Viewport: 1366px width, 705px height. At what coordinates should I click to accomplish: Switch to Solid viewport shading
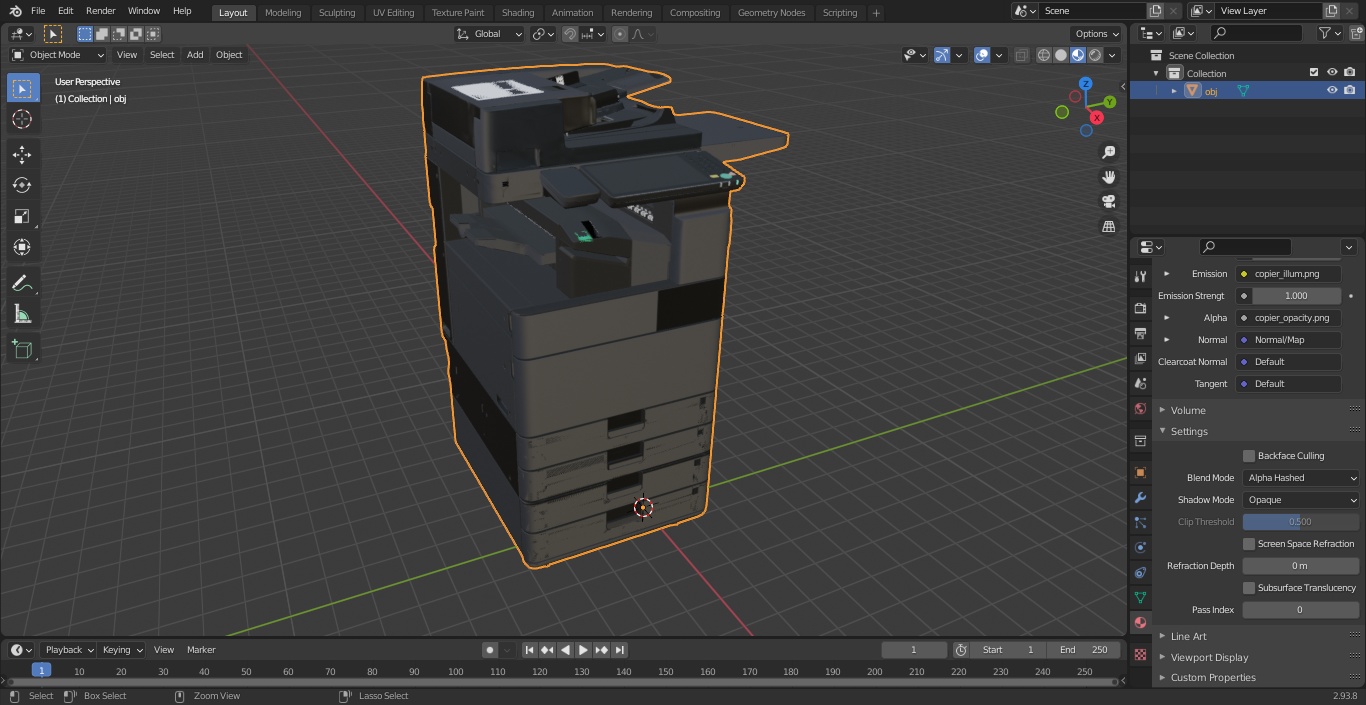[x=1061, y=55]
